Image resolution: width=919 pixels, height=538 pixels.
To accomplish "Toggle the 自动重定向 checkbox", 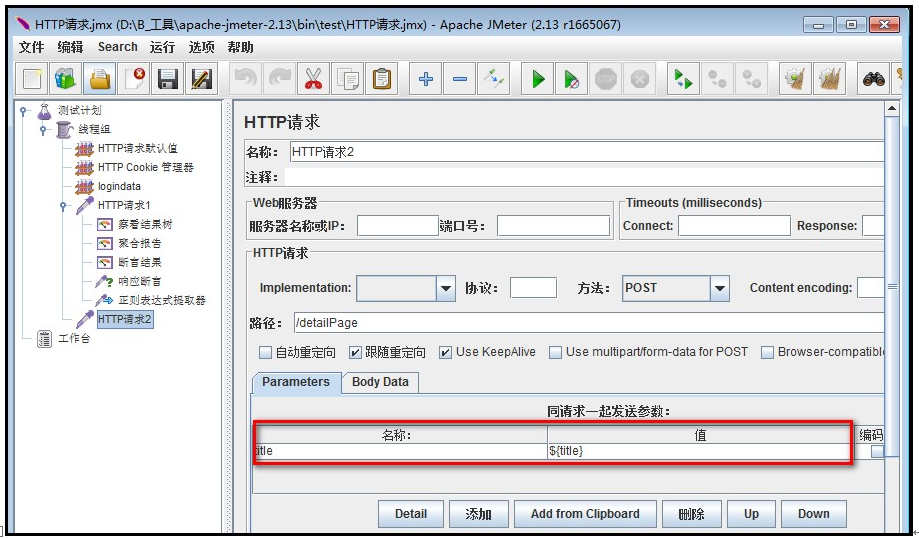I will point(266,352).
